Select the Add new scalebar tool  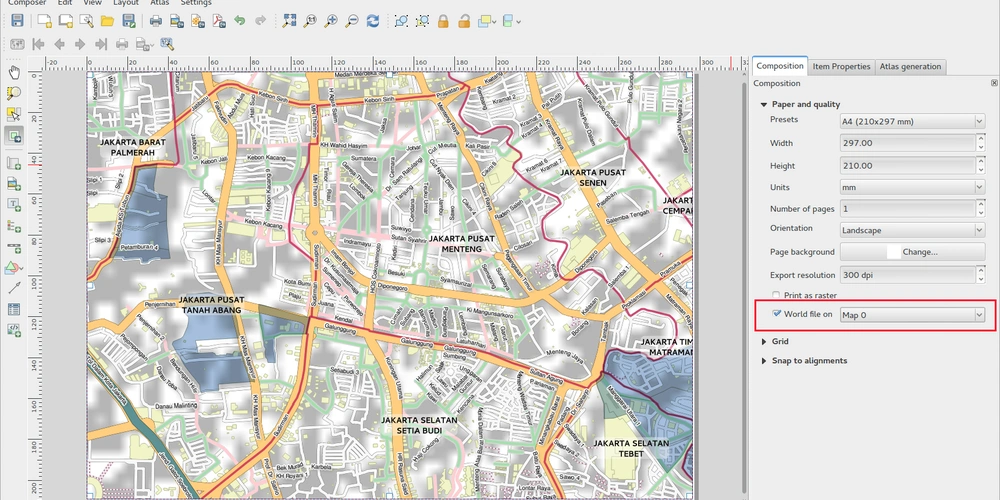click(14, 247)
